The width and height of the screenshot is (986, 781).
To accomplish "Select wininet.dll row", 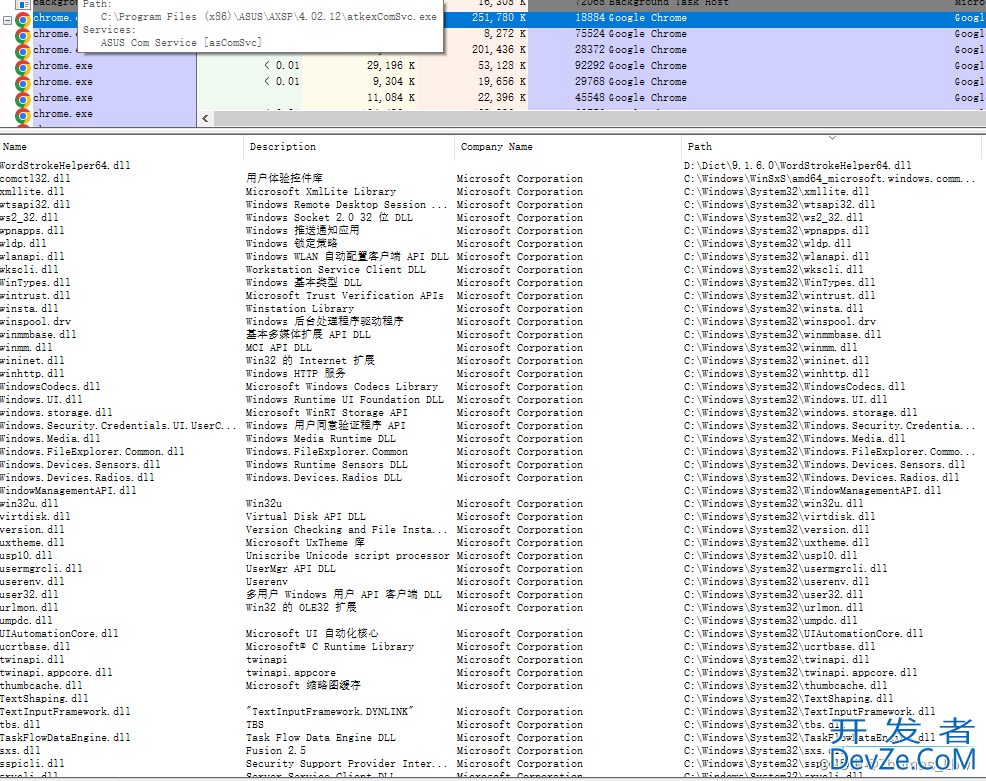I will pos(493,360).
